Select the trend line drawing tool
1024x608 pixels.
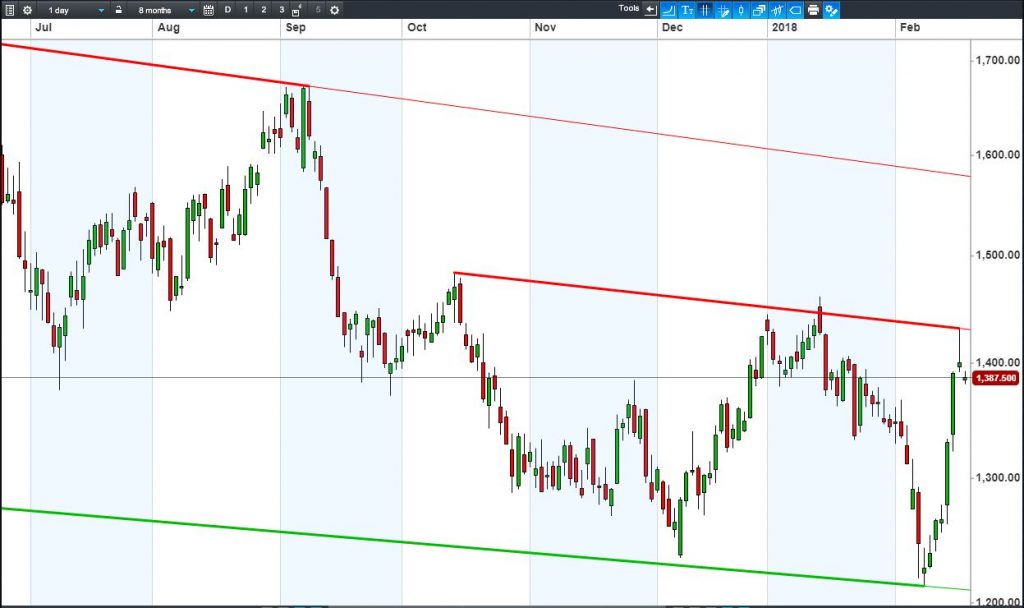669,10
